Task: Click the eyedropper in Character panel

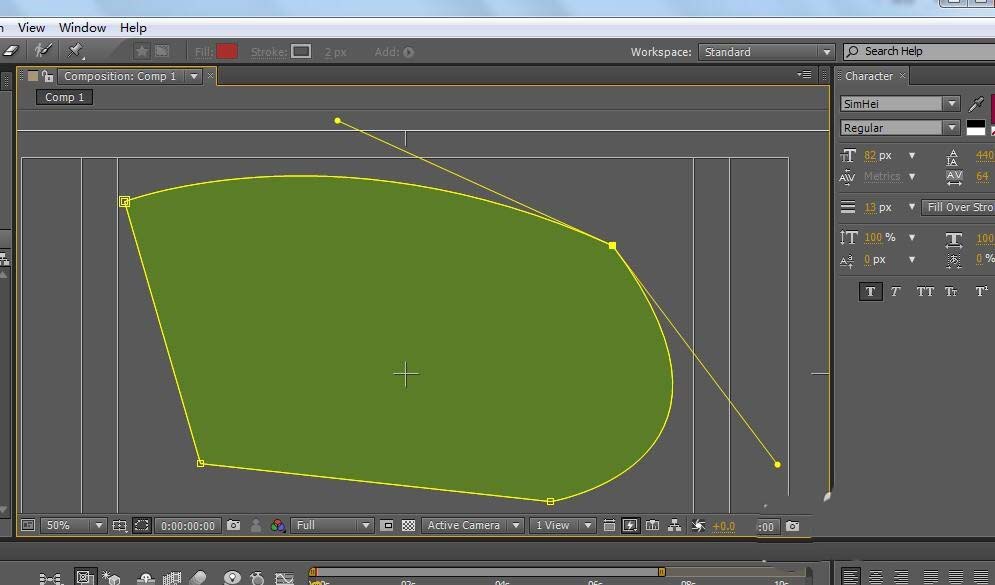Action: pyautogui.click(x=977, y=104)
